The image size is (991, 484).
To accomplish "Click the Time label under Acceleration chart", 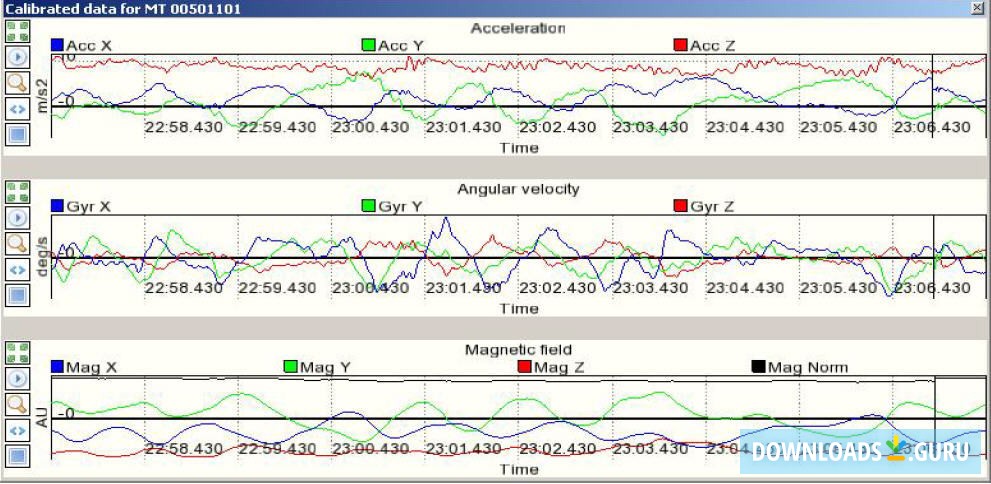I will [520, 148].
